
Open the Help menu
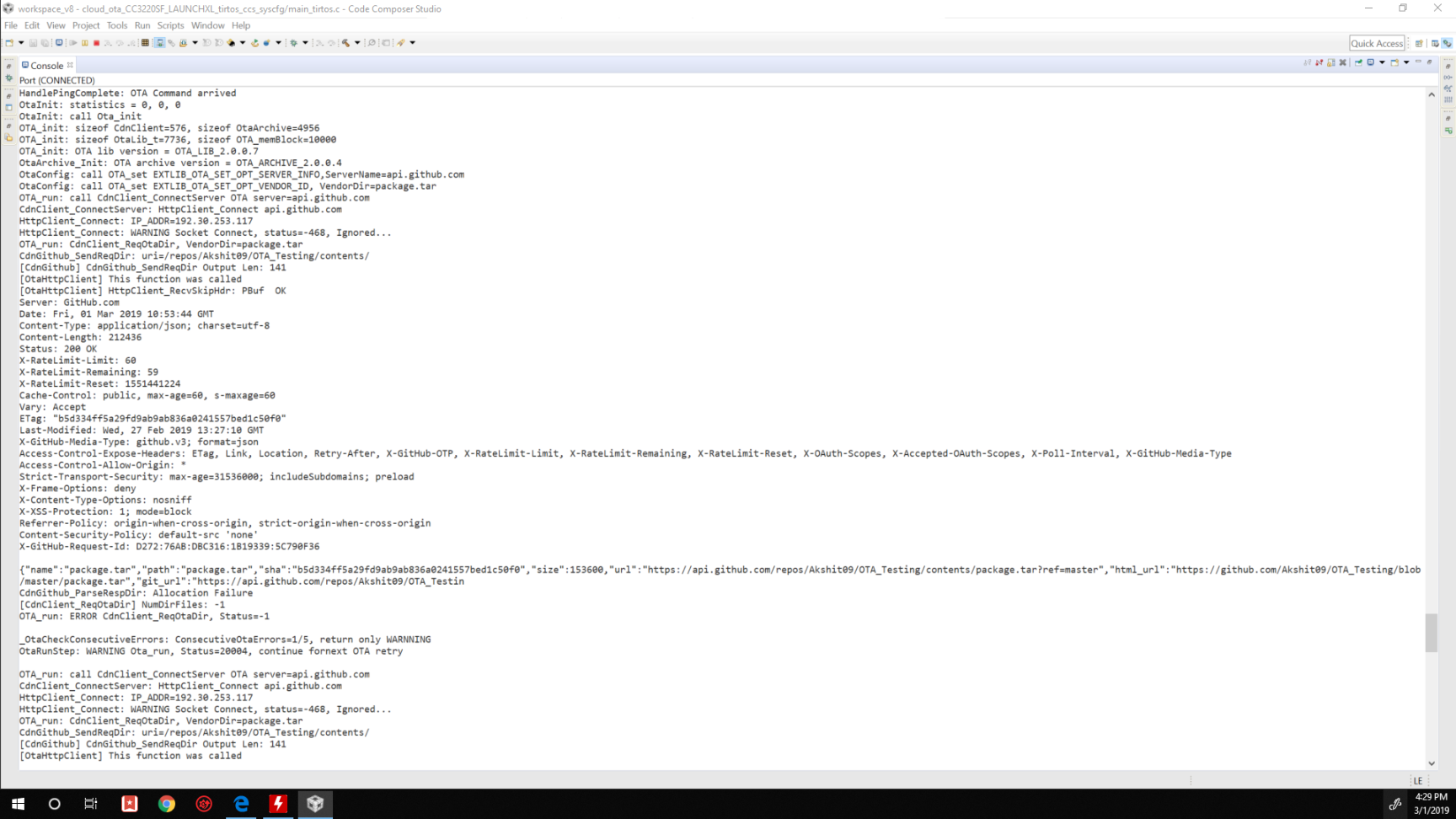241,25
